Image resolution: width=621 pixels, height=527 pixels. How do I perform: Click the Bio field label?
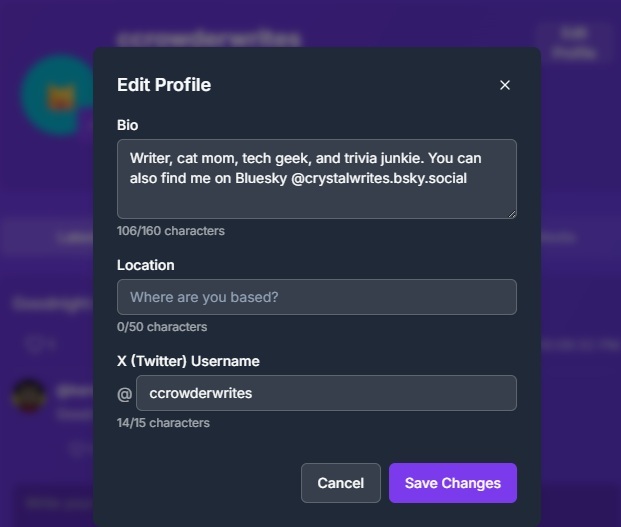127,125
